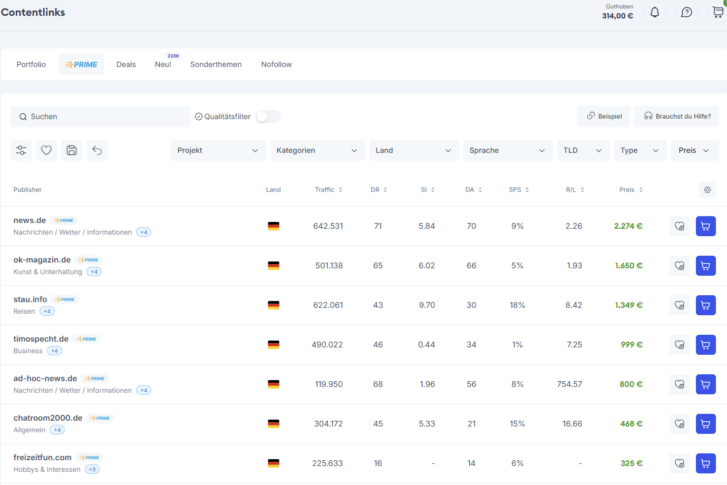Open the TLD dropdown

coord(583,150)
